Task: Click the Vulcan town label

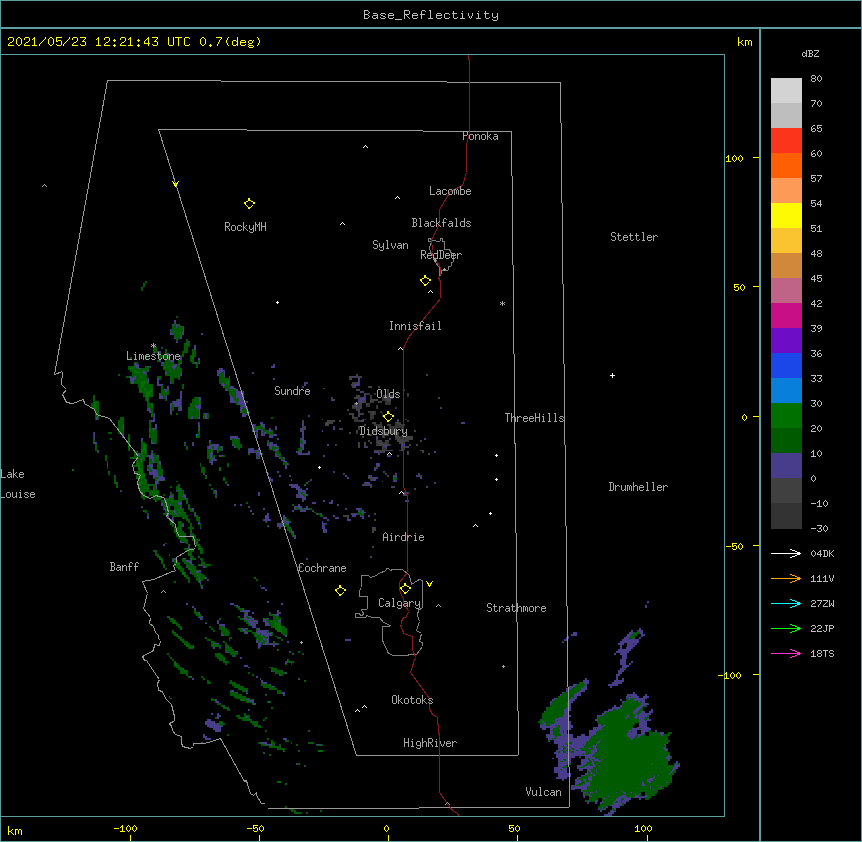Action: [x=543, y=792]
